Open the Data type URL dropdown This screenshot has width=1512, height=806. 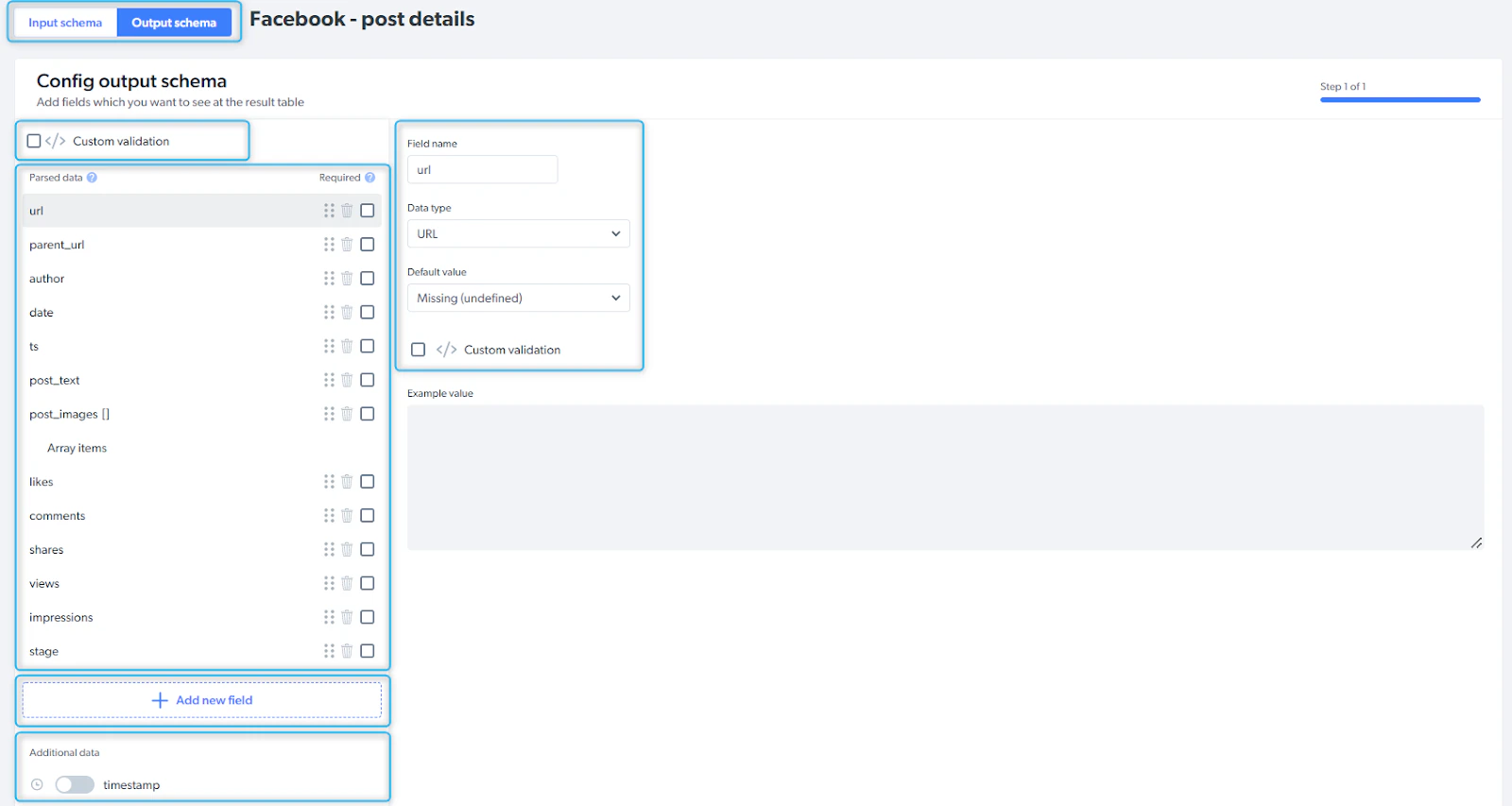pyautogui.click(x=518, y=233)
